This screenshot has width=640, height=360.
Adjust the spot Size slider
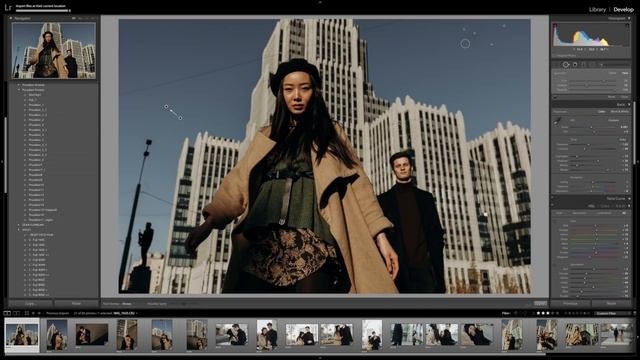(592, 80)
